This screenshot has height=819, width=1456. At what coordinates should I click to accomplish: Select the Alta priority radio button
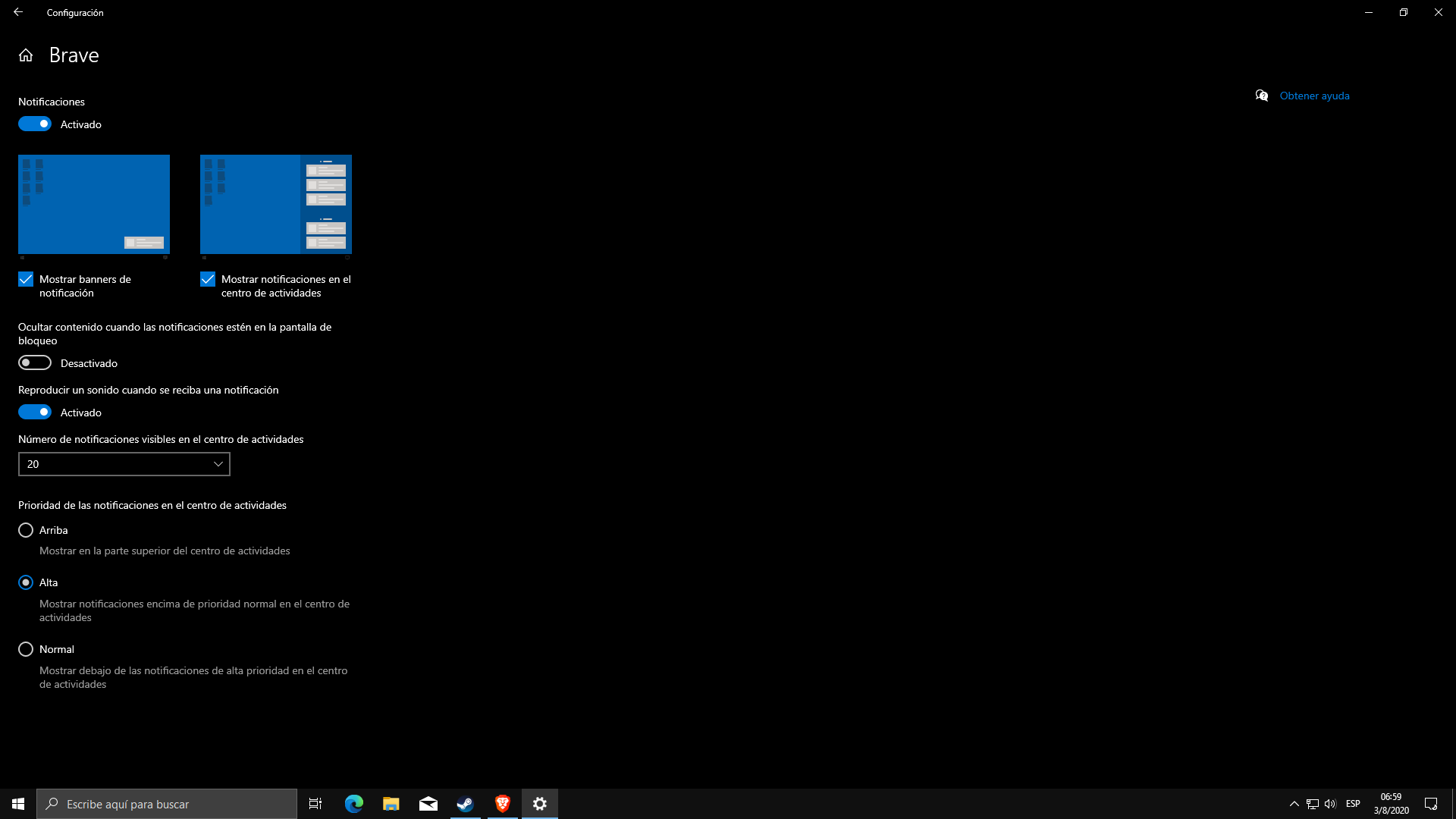click(26, 582)
